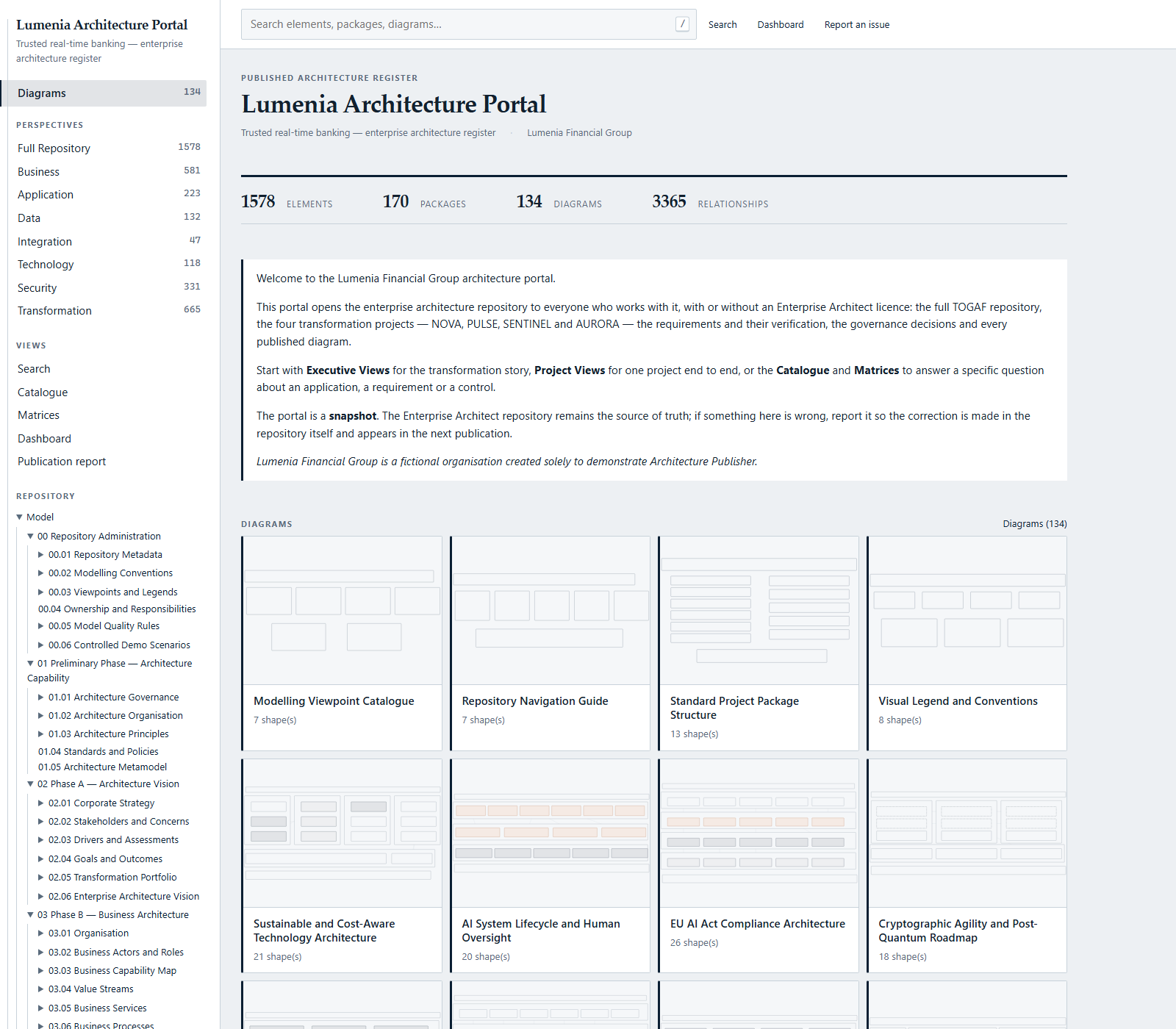Click the slash shortcut icon in search box
The width and height of the screenshot is (1176, 1029).
682,24
